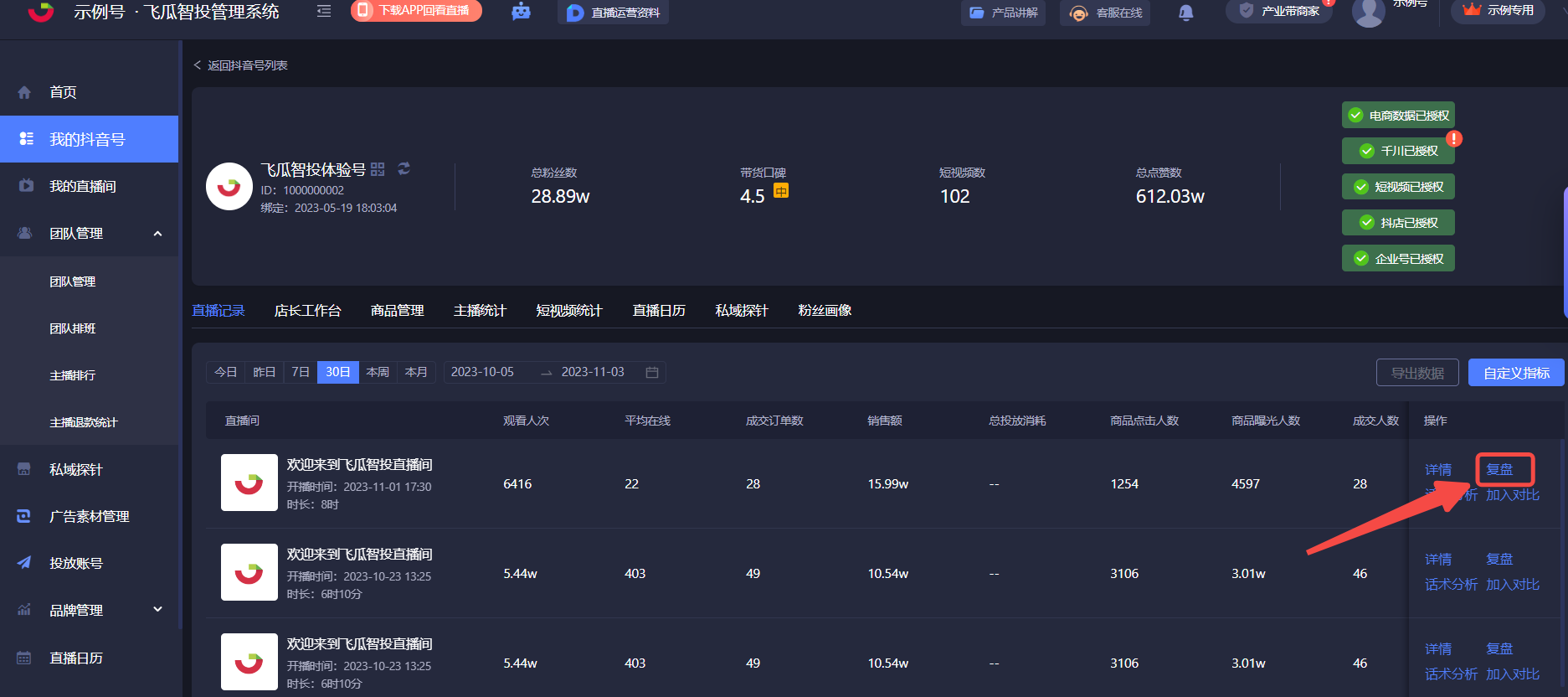The image size is (1568, 697).
Task: Click 企业号已授权 badge
Action: click(1398, 258)
